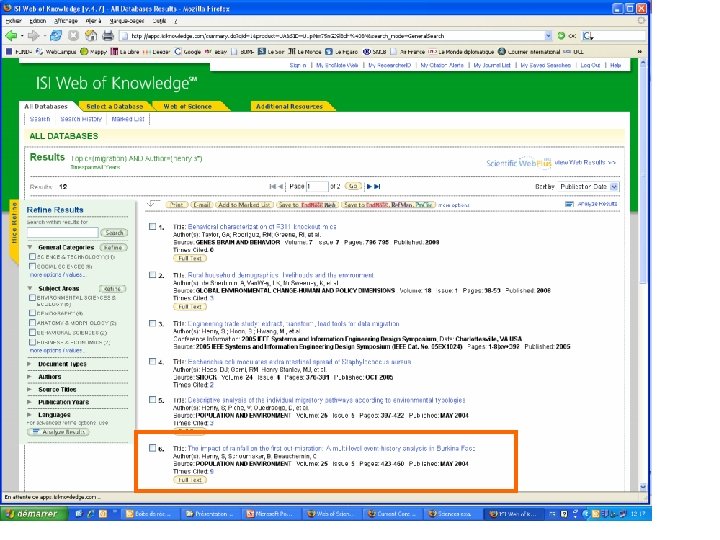Screen dimensions: 720x540
Task: Collapse the General Categories section
Action: click(30, 247)
